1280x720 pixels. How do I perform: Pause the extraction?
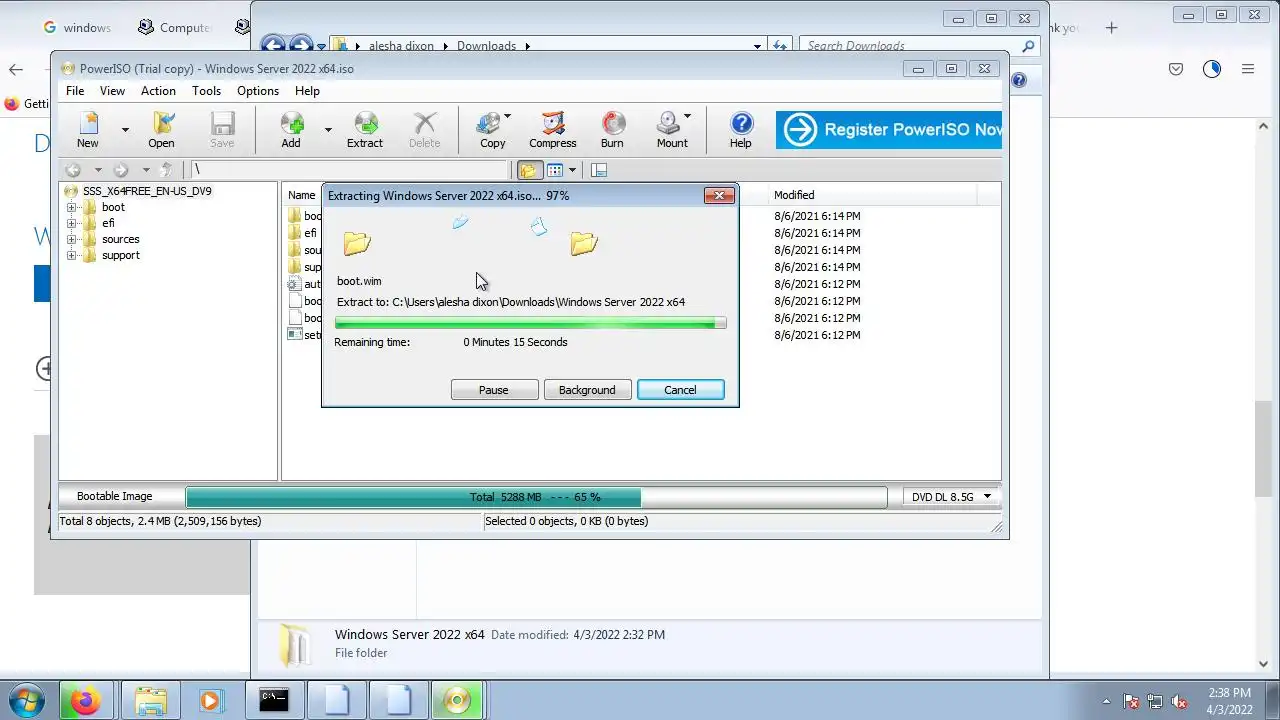[x=494, y=390]
